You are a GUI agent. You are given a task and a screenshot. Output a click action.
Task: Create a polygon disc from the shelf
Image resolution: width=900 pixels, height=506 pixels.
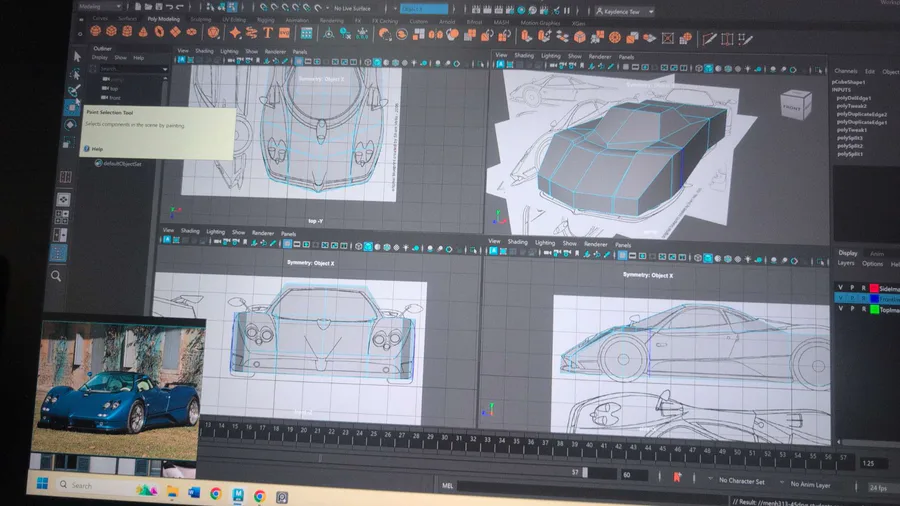pyautogui.click(x=191, y=32)
